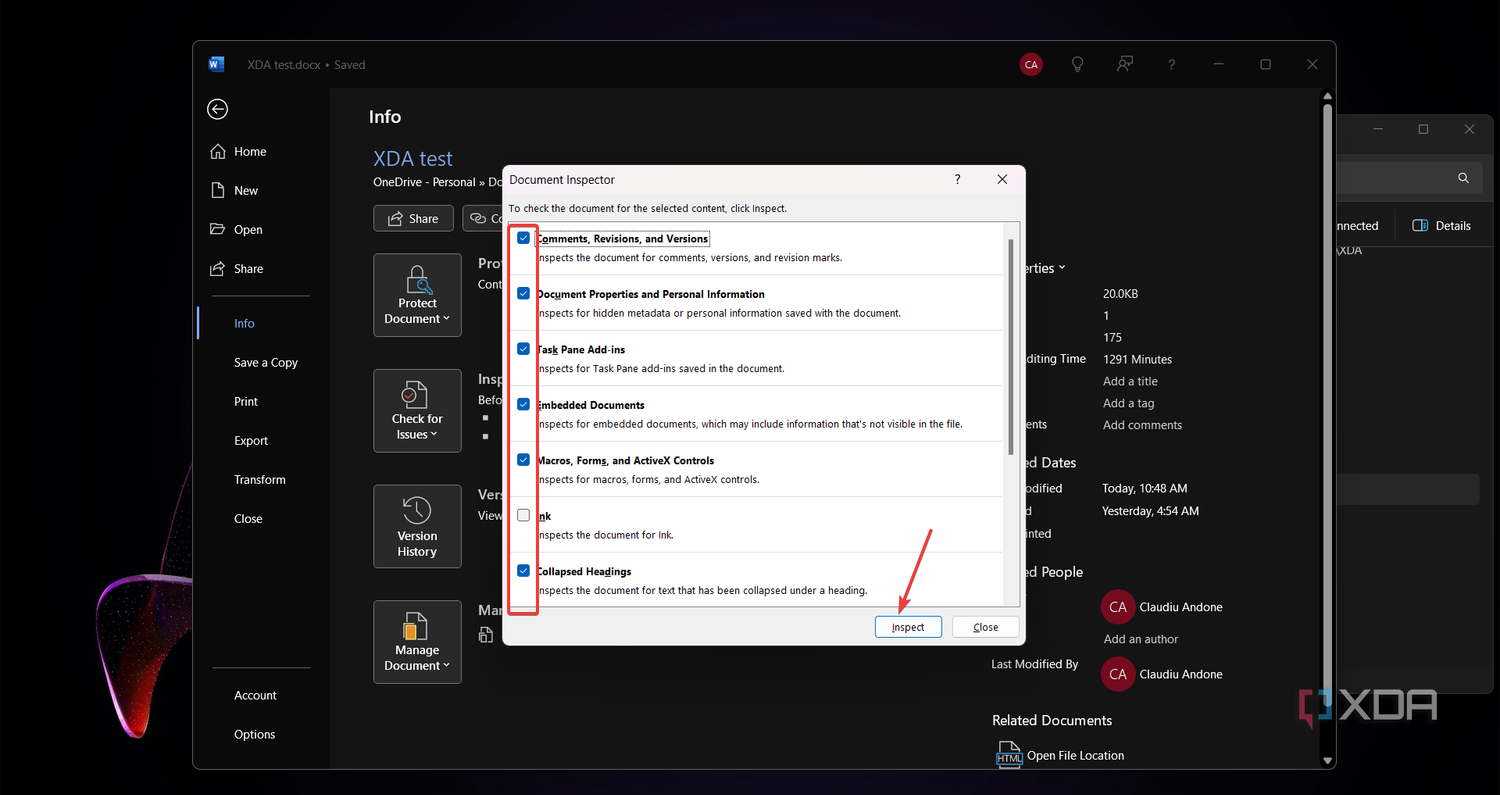Viewport: 1500px width, 795px height.
Task: Click the CA account avatar in title bar
Action: [x=1031, y=65]
